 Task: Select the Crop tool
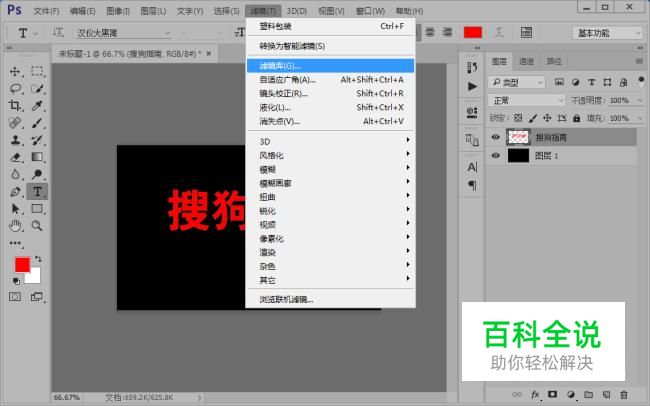(15, 105)
